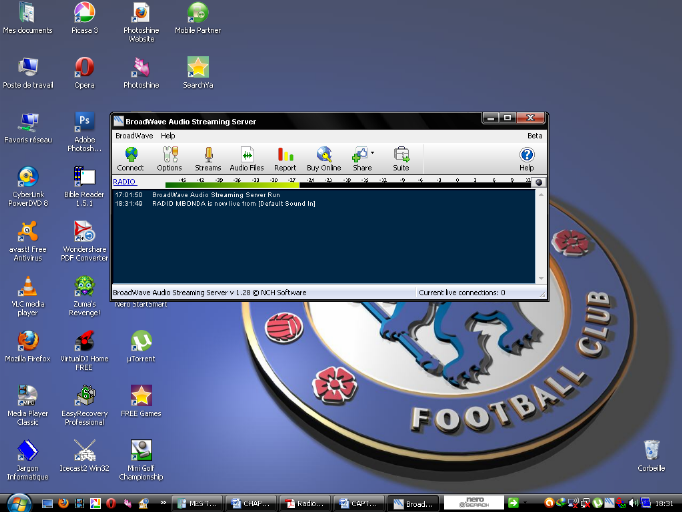Image resolution: width=682 pixels, height=512 pixels.
Task: Expand hidden quick launch chevron on taskbar
Action: [x=163, y=503]
